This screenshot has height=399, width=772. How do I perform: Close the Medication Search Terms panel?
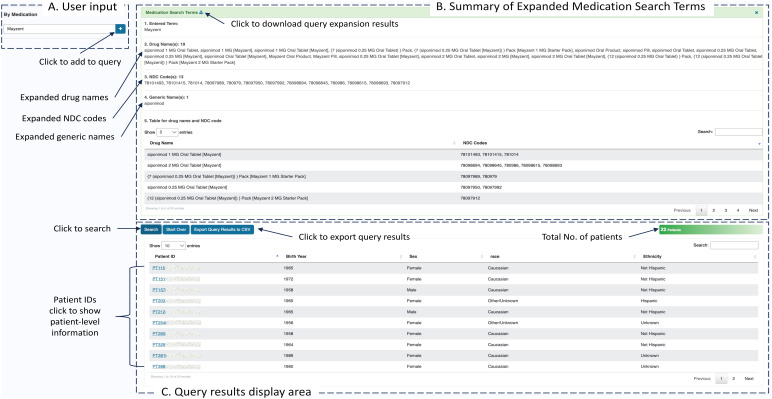tap(757, 12)
